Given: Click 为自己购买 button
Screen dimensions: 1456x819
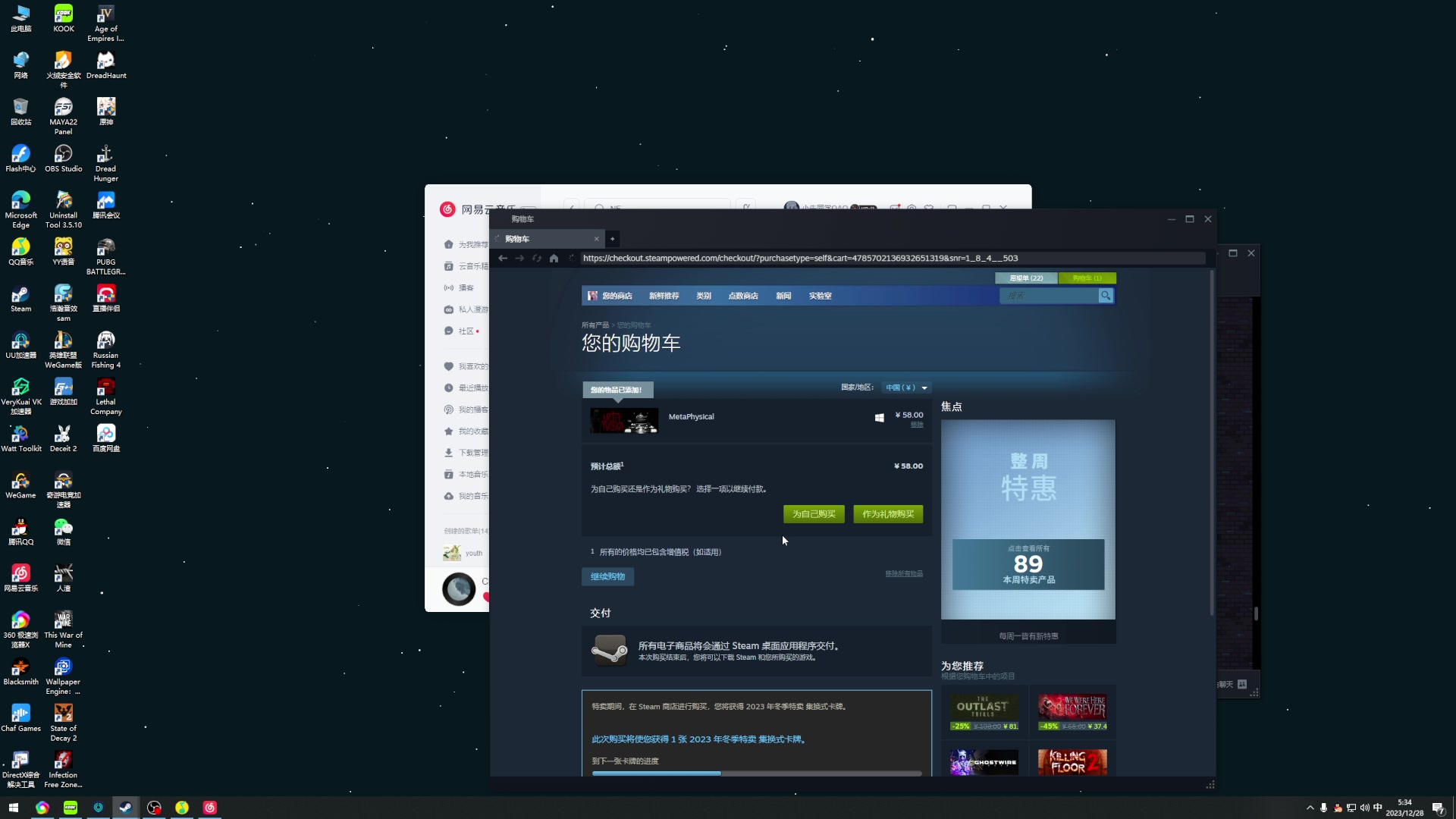Looking at the screenshot, I should click(x=814, y=514).
